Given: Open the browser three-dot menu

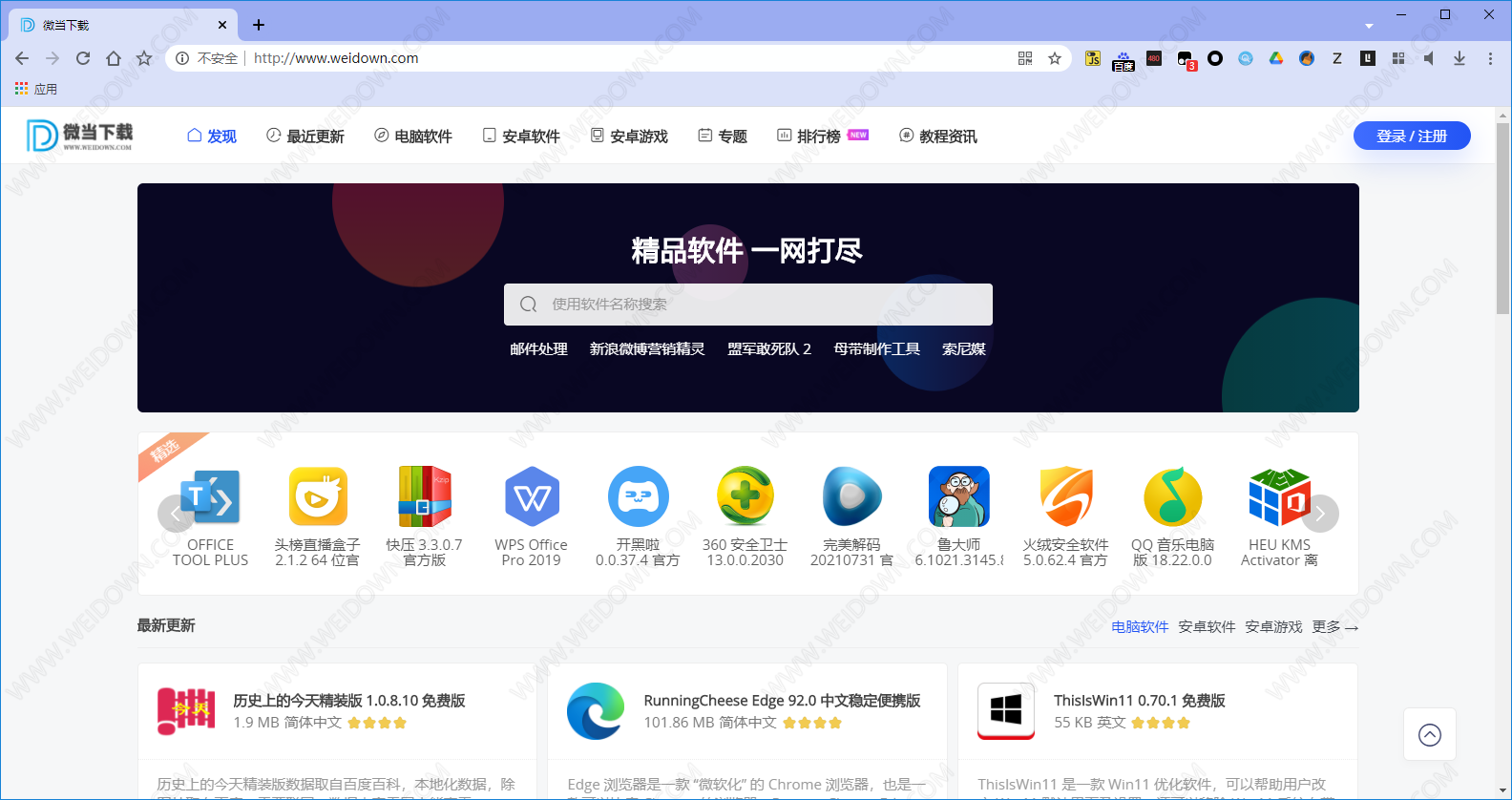Looking at the screenshot, I should pyautogui.click(x=1490, y=58).
